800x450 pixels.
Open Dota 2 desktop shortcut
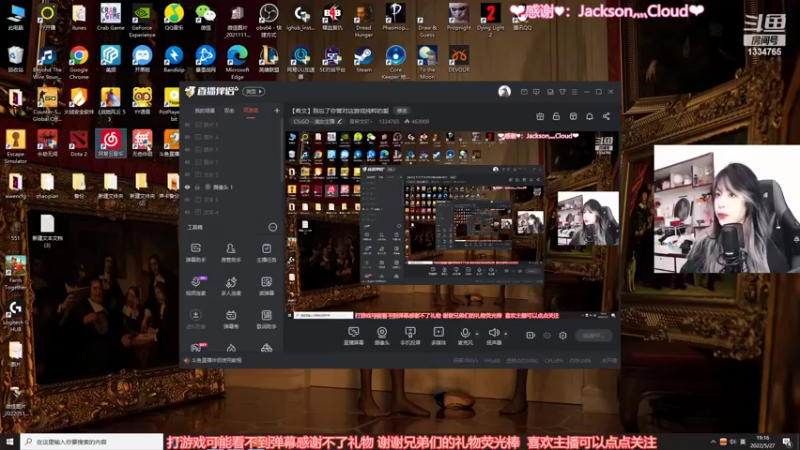(x=79, y=143)
